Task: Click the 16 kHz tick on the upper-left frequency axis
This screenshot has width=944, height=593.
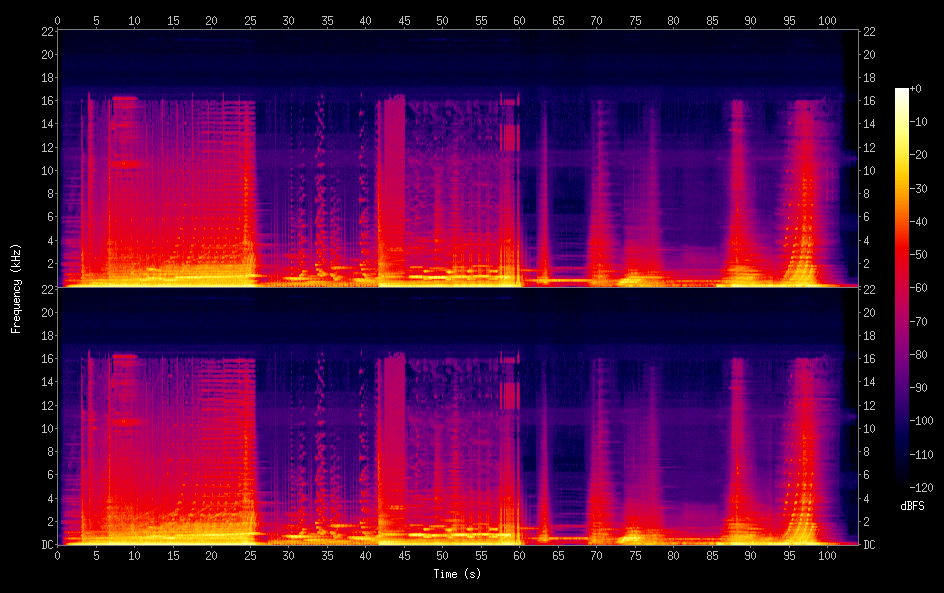Action: [x=46, y=101]
